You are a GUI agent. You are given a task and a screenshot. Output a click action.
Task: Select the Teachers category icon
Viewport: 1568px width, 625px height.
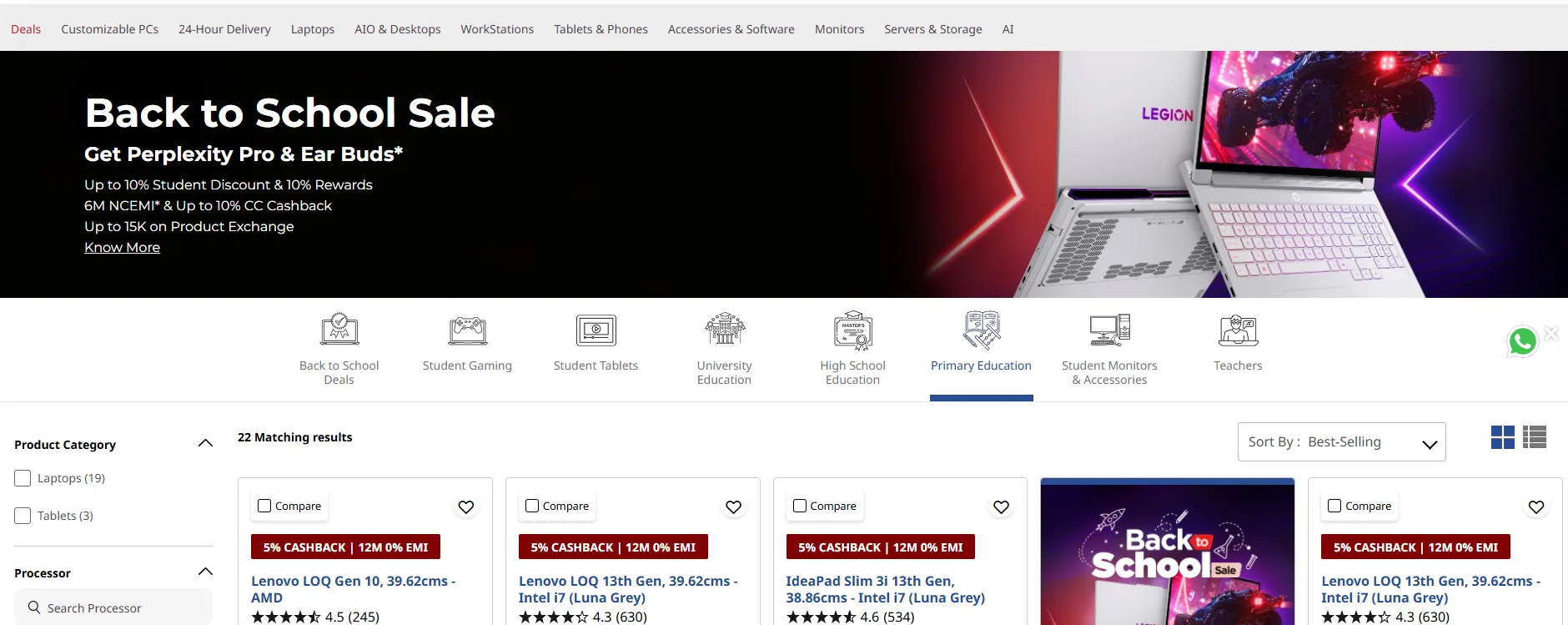(1239, 330)
